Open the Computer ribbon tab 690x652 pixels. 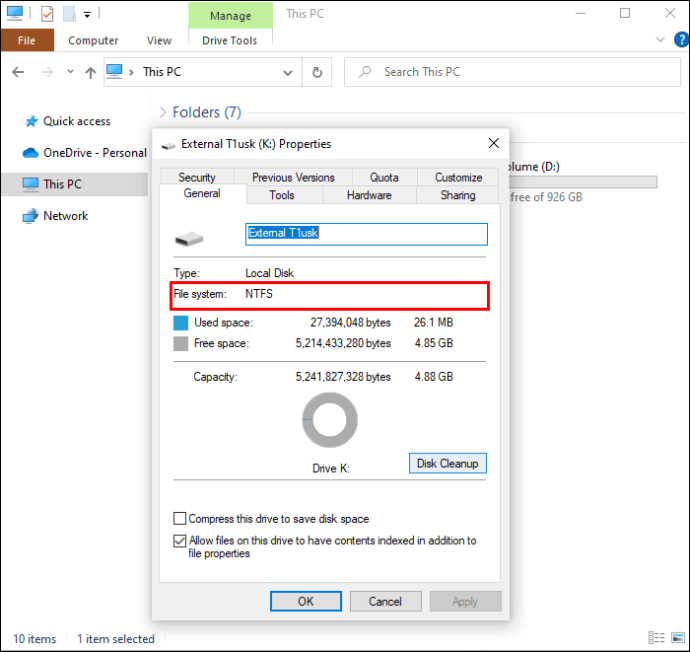point(93,40)
